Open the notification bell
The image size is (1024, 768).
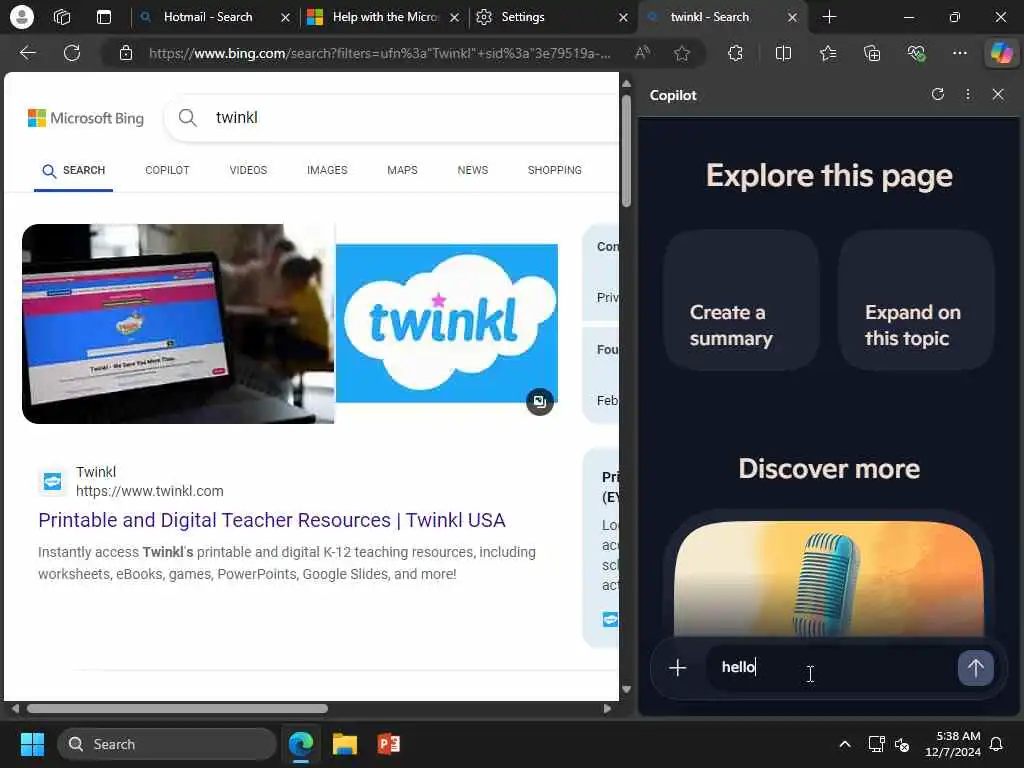(997, 744)
